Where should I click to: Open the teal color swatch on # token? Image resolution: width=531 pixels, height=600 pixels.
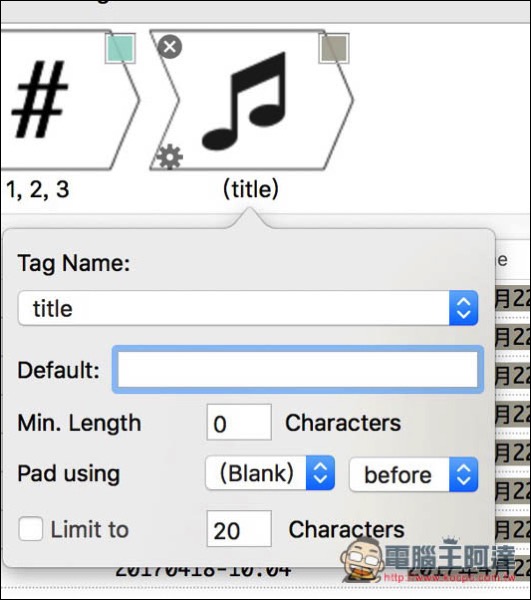tap(121, 49)
